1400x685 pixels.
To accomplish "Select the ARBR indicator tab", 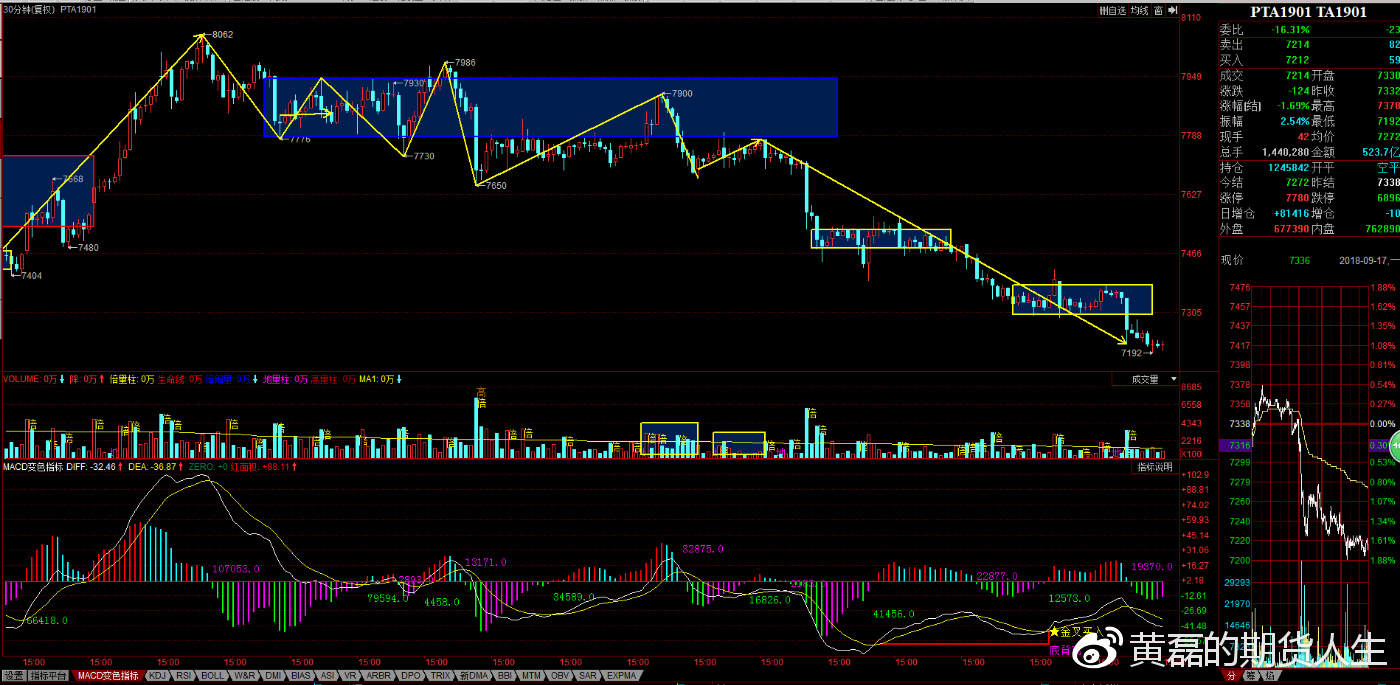I will 379,677.
